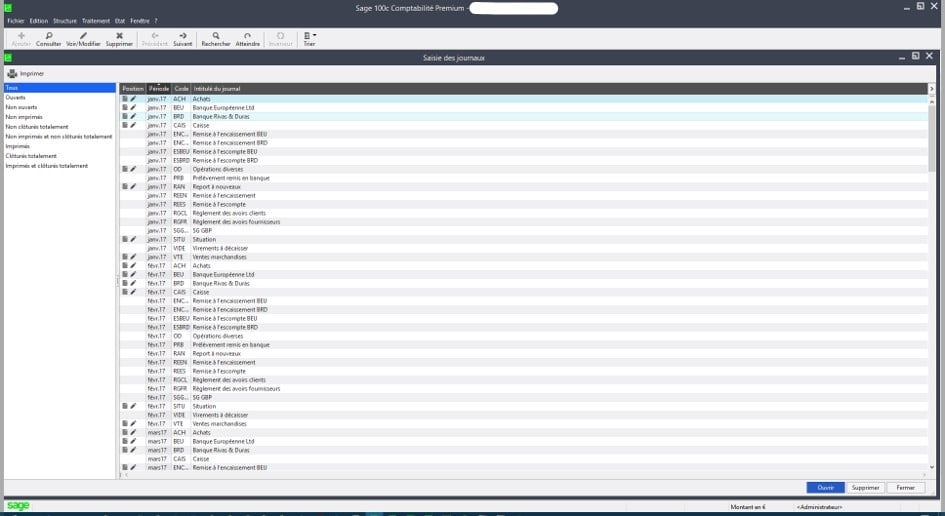This screenshot has width=945, height=516.
Task: Sort by the Code column header
Action: point(181,89)
